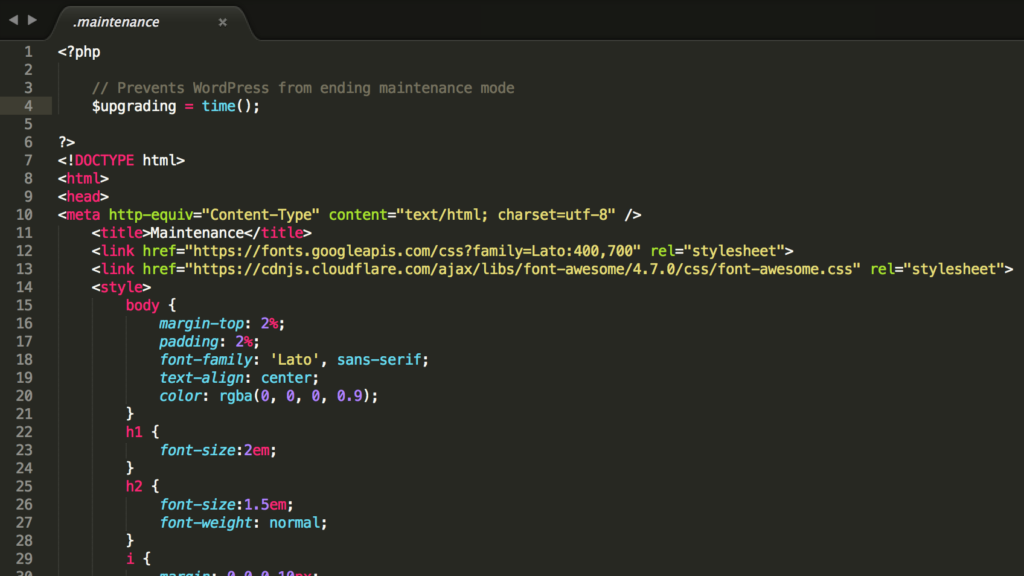1024x576 pixels.
Task: Click gutter line number 22 beside h1
Action: [24, 432]
